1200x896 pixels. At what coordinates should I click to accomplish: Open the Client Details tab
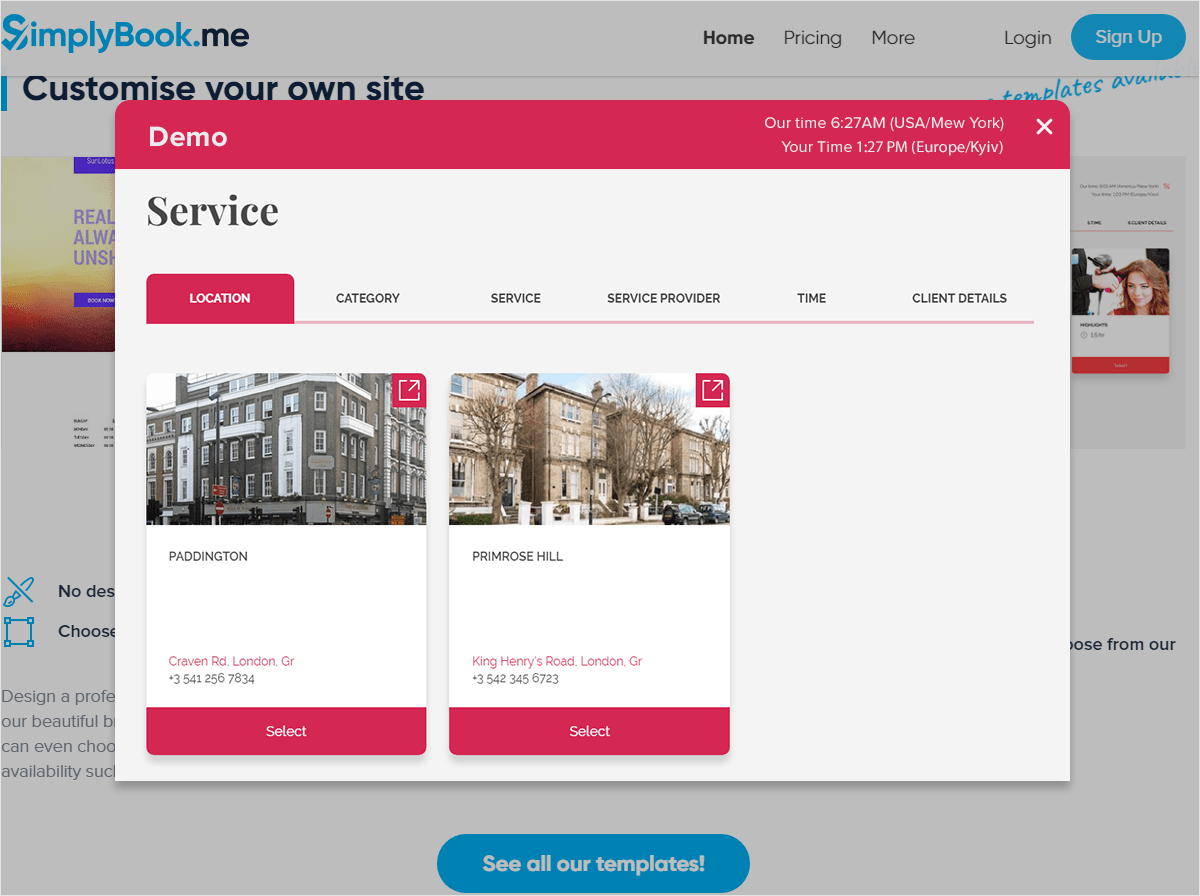click(x=959, y=298)
